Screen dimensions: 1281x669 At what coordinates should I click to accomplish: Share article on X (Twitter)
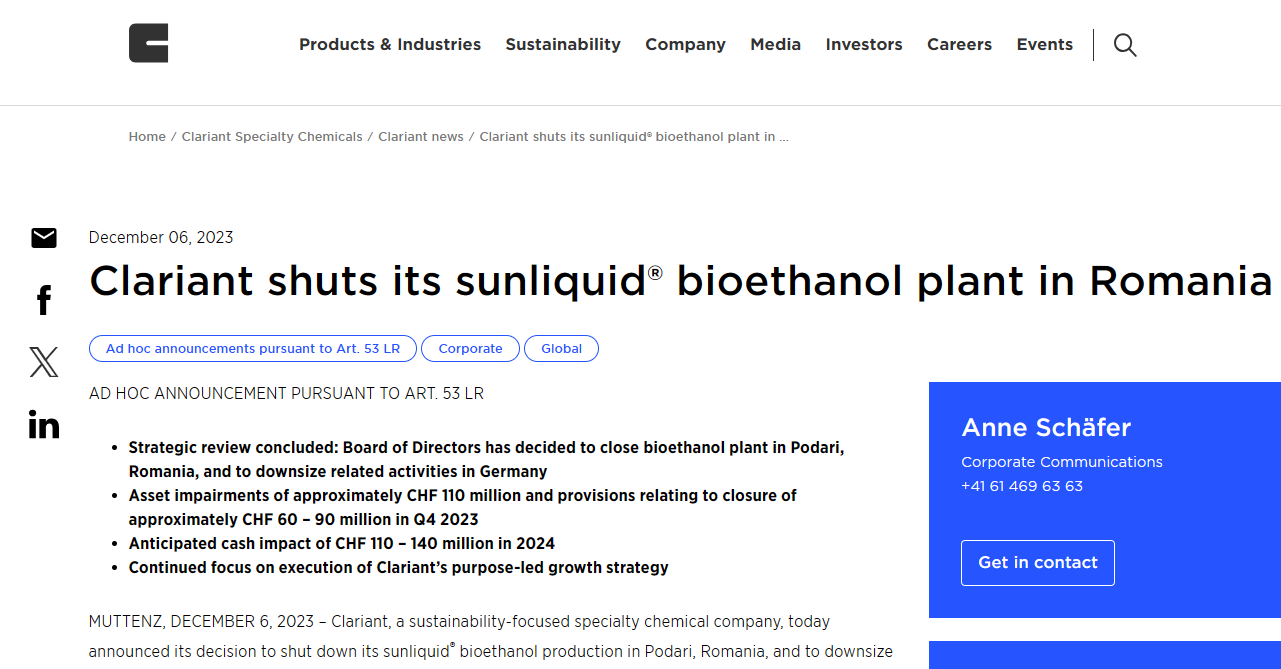tap(44, 362)
